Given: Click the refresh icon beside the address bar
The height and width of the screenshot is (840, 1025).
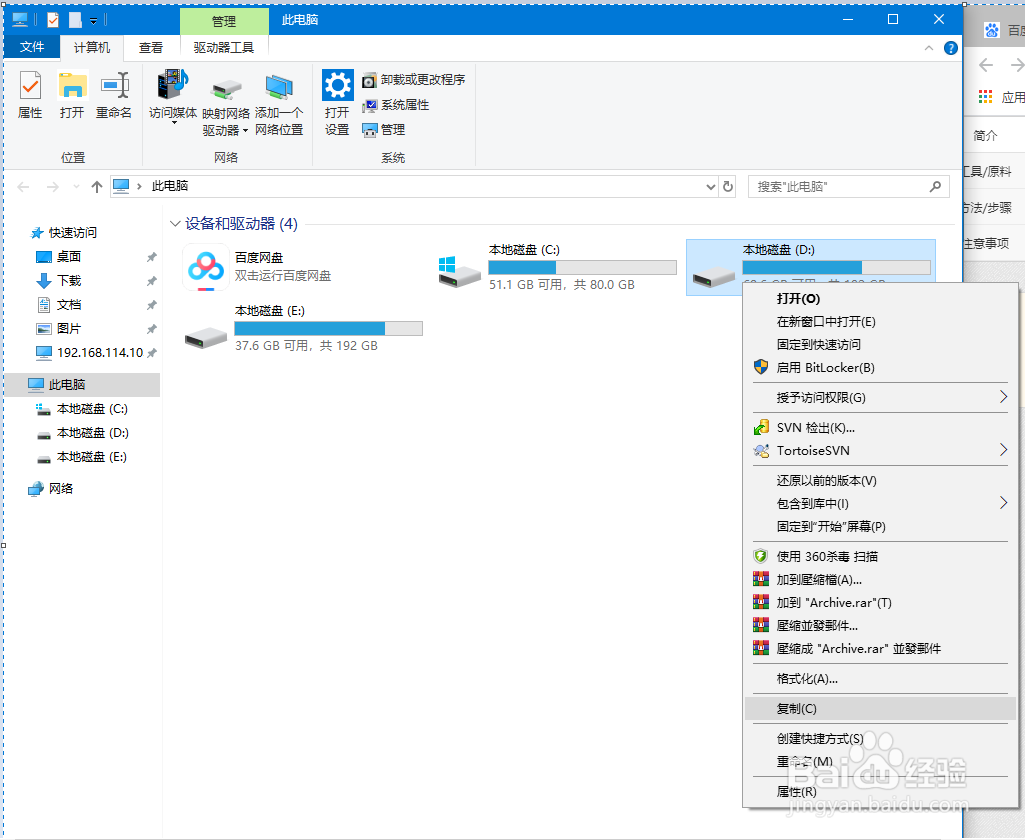Looking at the screenshot, I should tap(729, 186).
